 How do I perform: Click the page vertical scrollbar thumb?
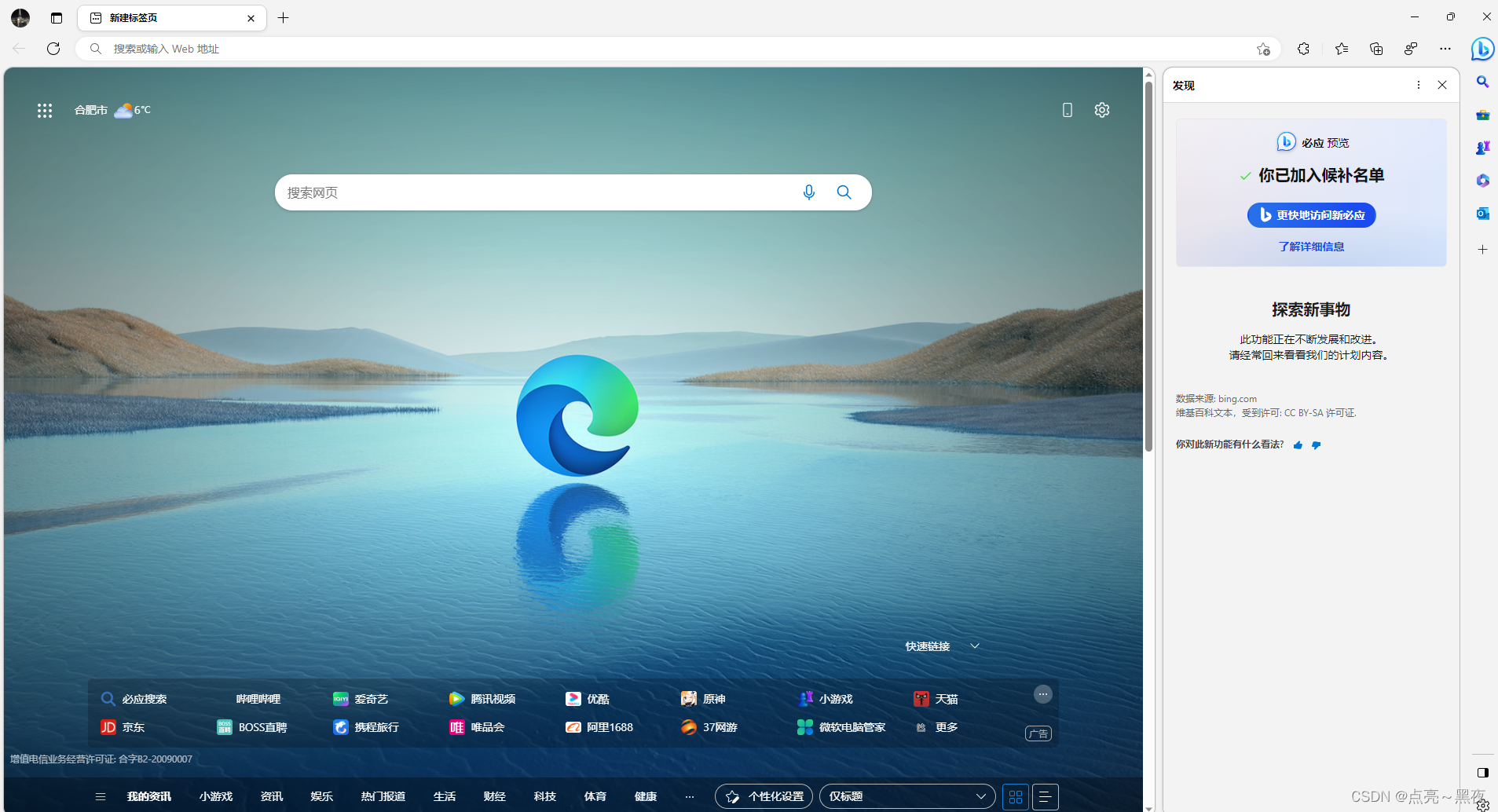(1148, 265)
